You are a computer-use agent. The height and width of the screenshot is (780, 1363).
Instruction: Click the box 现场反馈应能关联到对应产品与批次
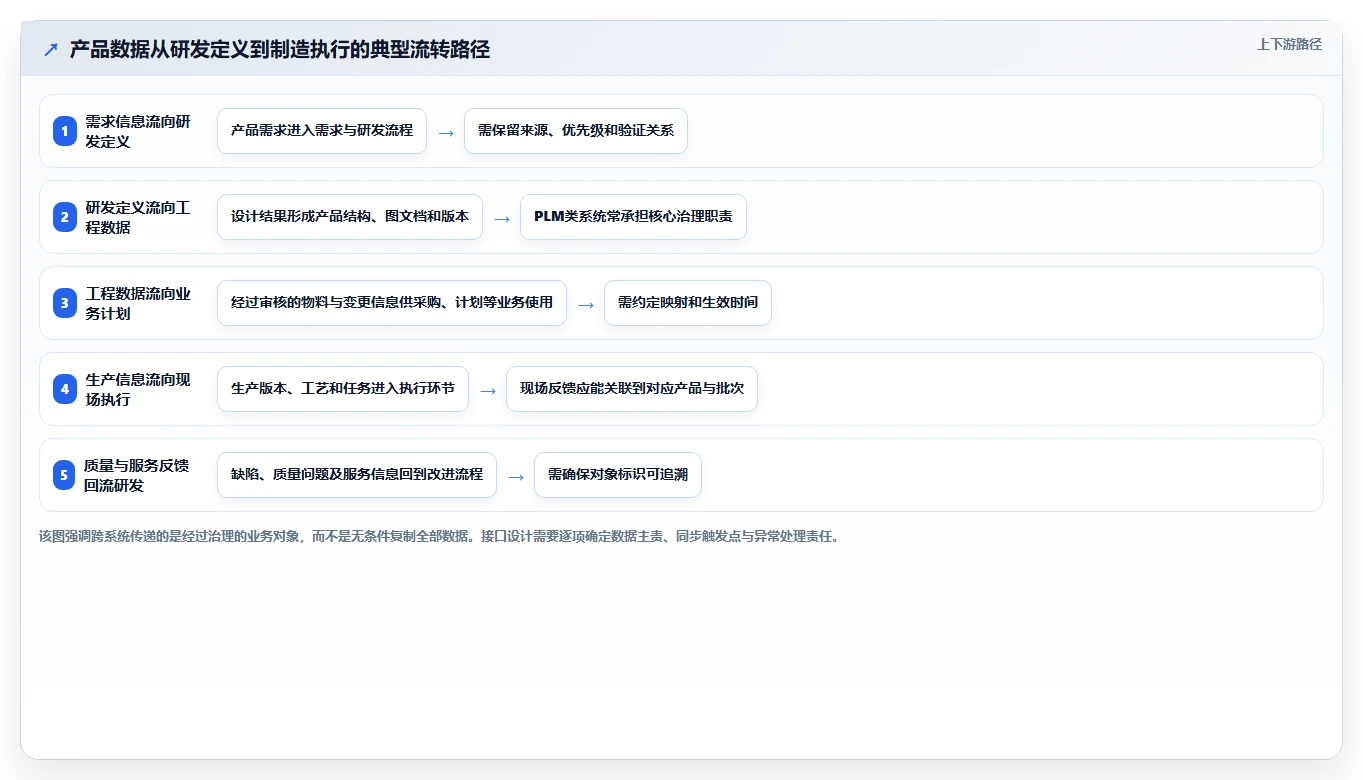click(x=632, y=389)
